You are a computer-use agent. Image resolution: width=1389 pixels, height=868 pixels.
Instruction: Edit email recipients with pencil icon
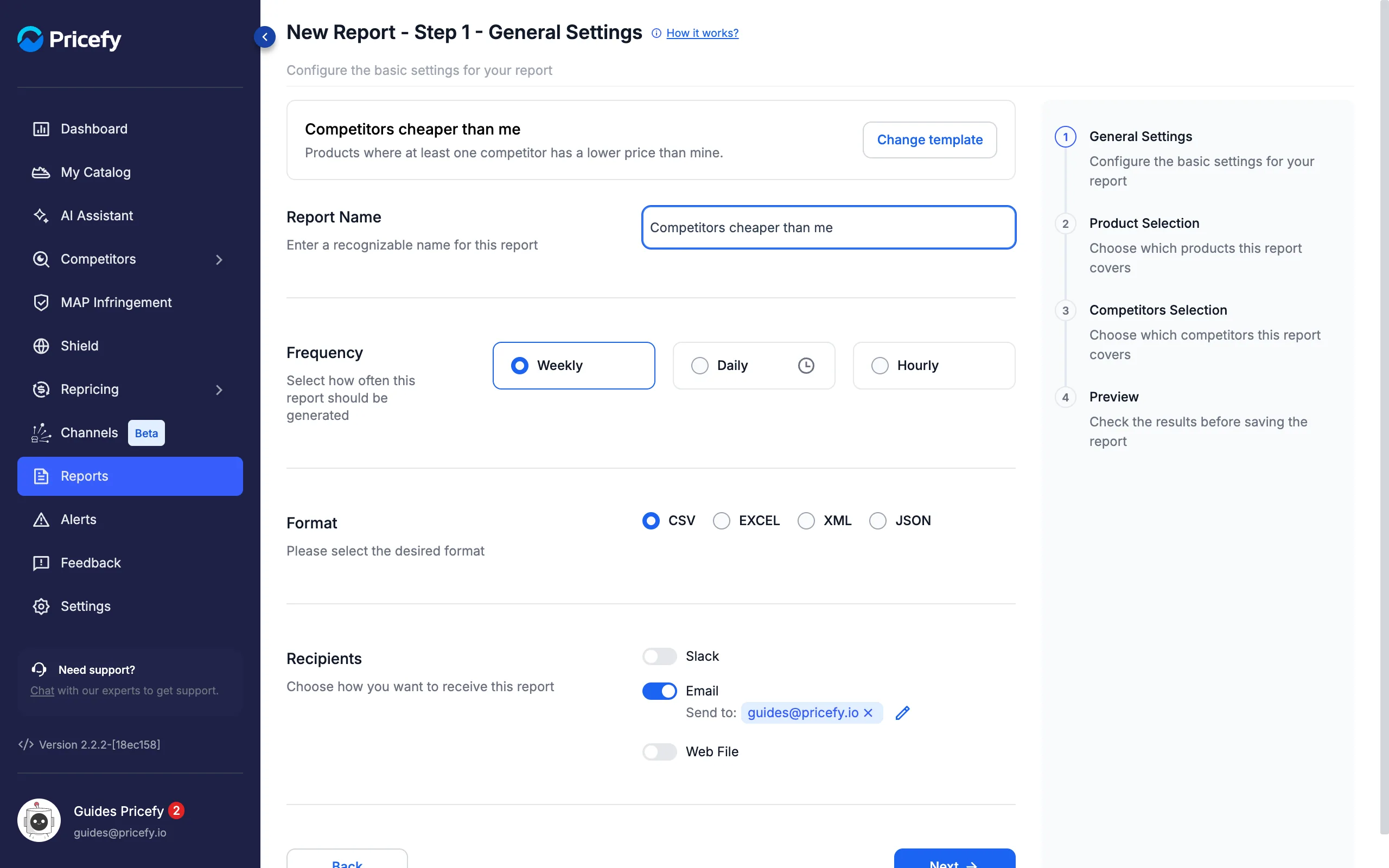tap(902, 713)
